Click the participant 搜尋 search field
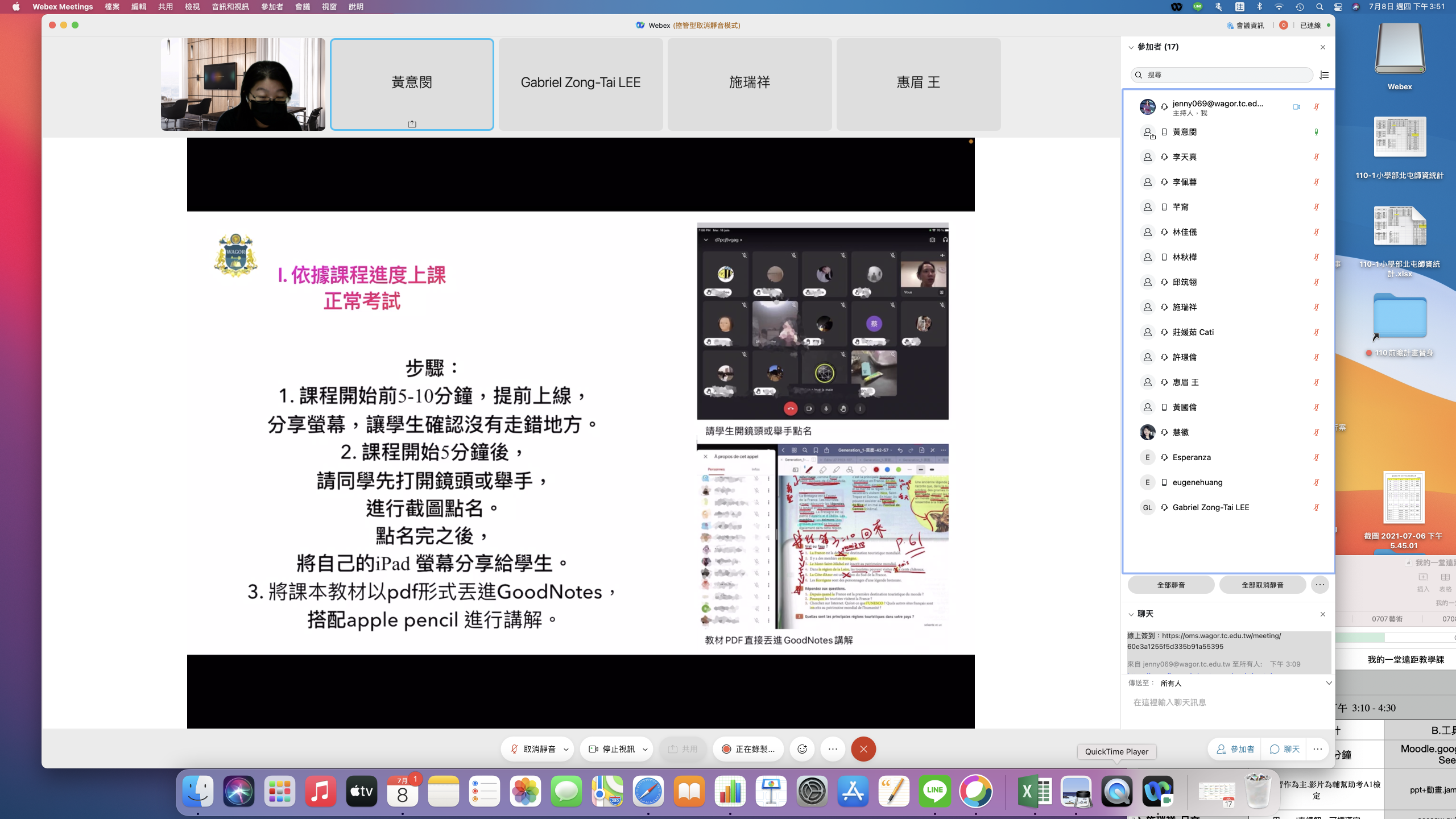1456x819 pixels. click(1223, 75)
